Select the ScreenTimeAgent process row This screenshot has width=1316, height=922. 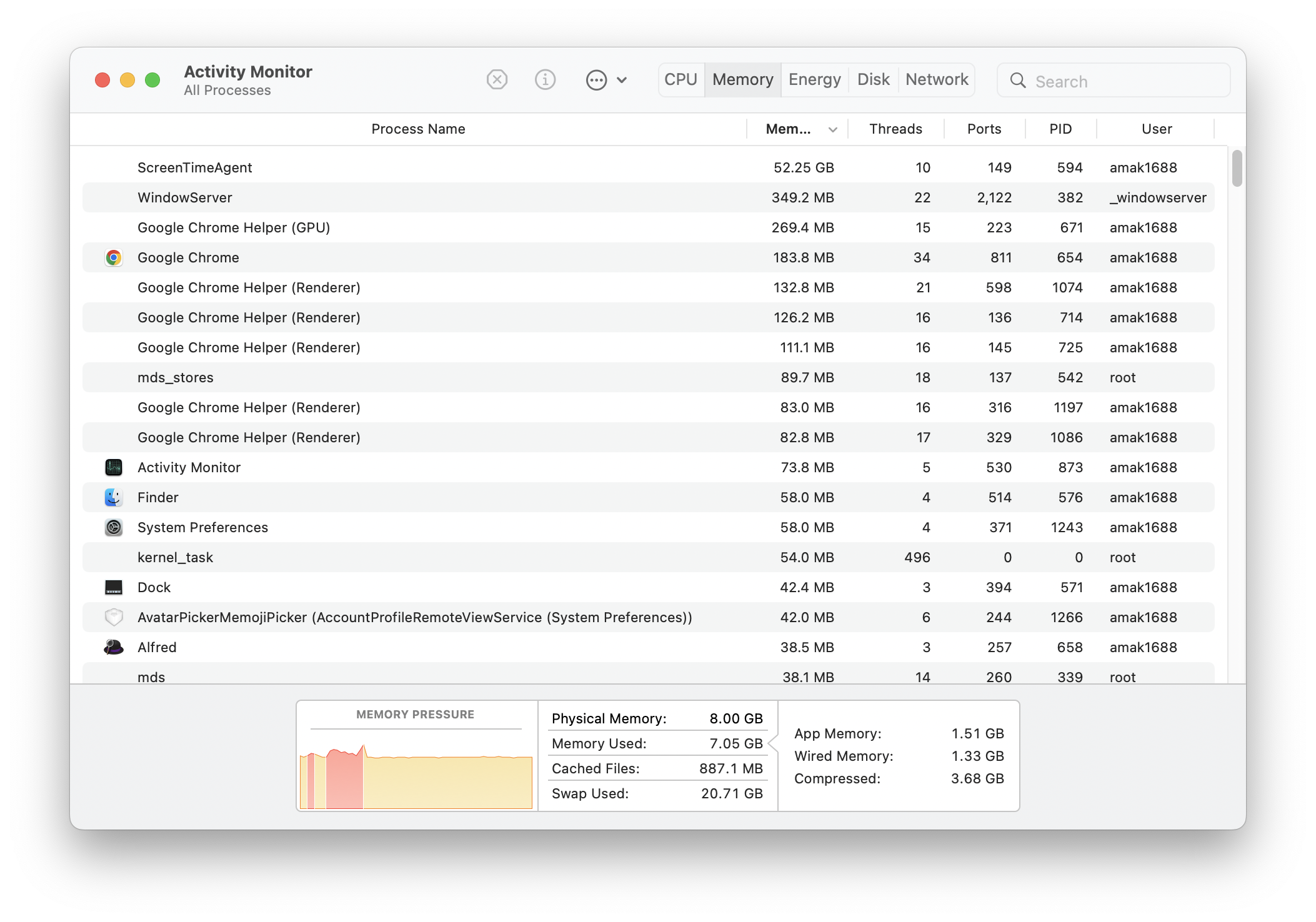click(x=649, y=167)
